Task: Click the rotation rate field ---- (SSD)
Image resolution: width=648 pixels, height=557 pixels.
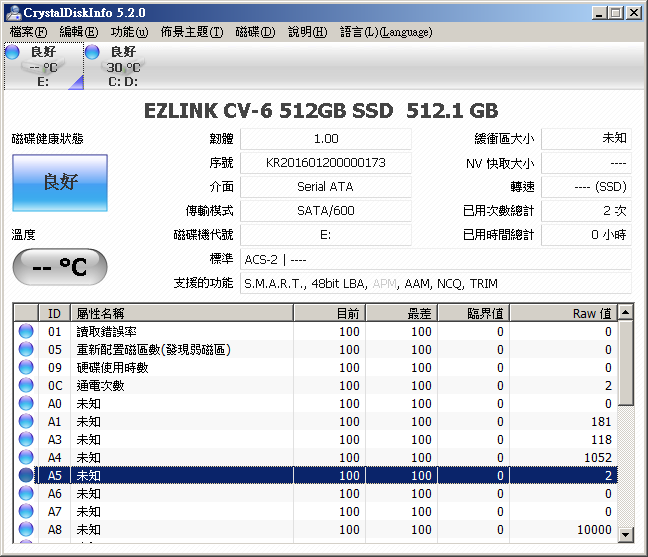Action: [x=586, y=187]
